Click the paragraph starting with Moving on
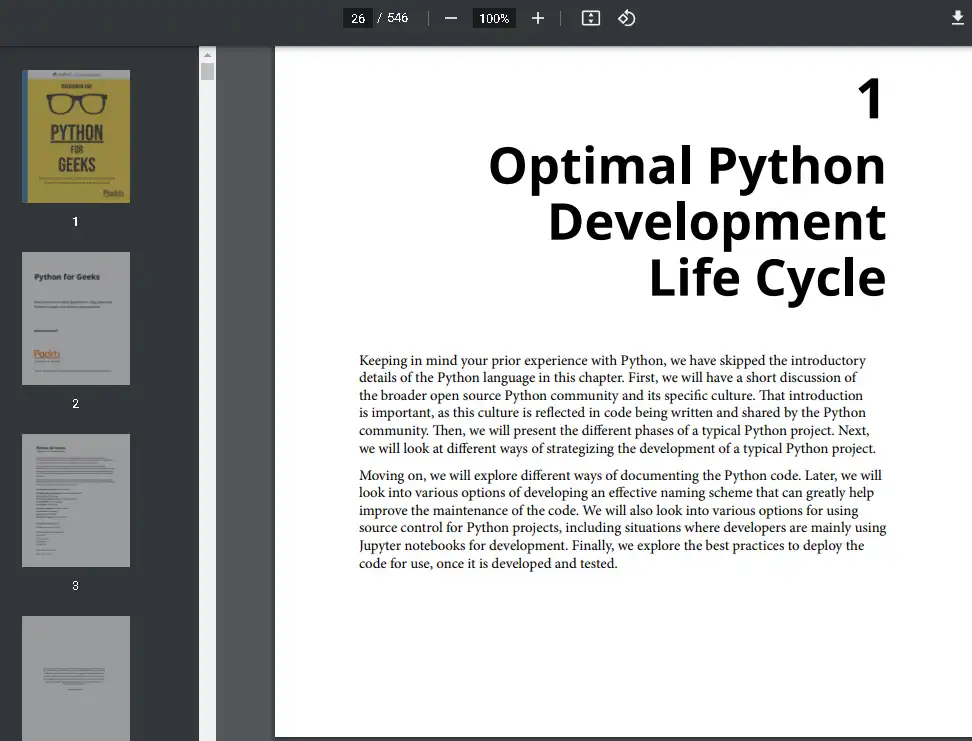Image resolution: width=972 pixels, height=741 pixels. point(620,519)
